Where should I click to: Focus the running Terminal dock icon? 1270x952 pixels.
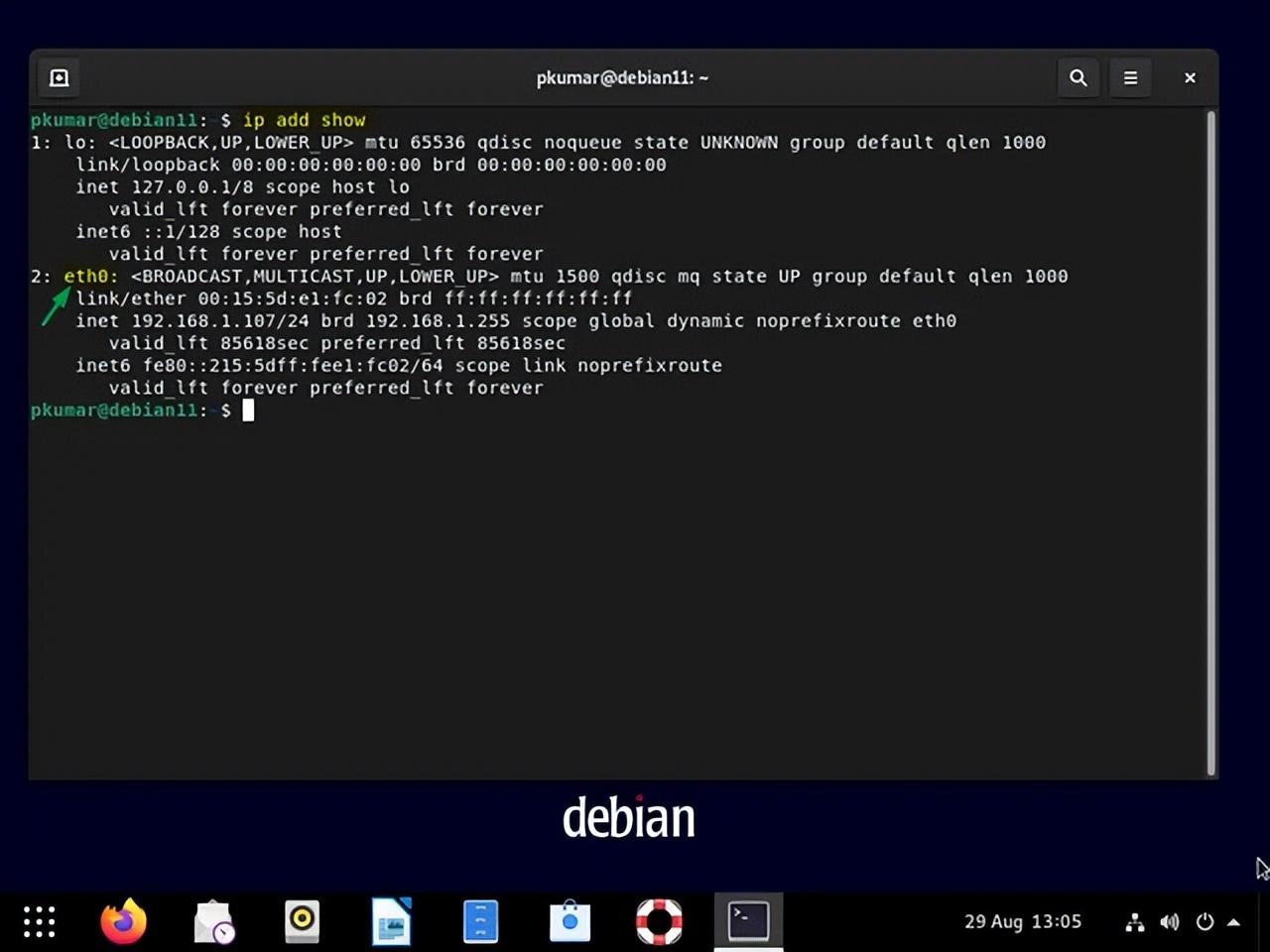[748, 921]
